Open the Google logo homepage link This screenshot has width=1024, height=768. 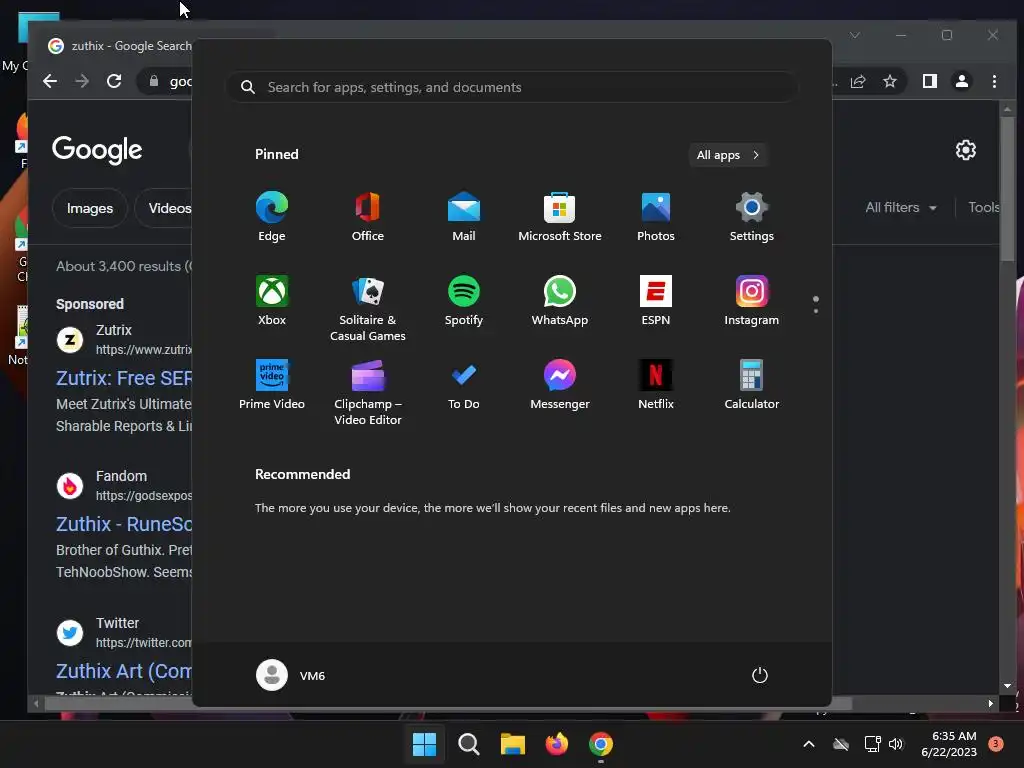pyautogui.click(x=97, y=150)
